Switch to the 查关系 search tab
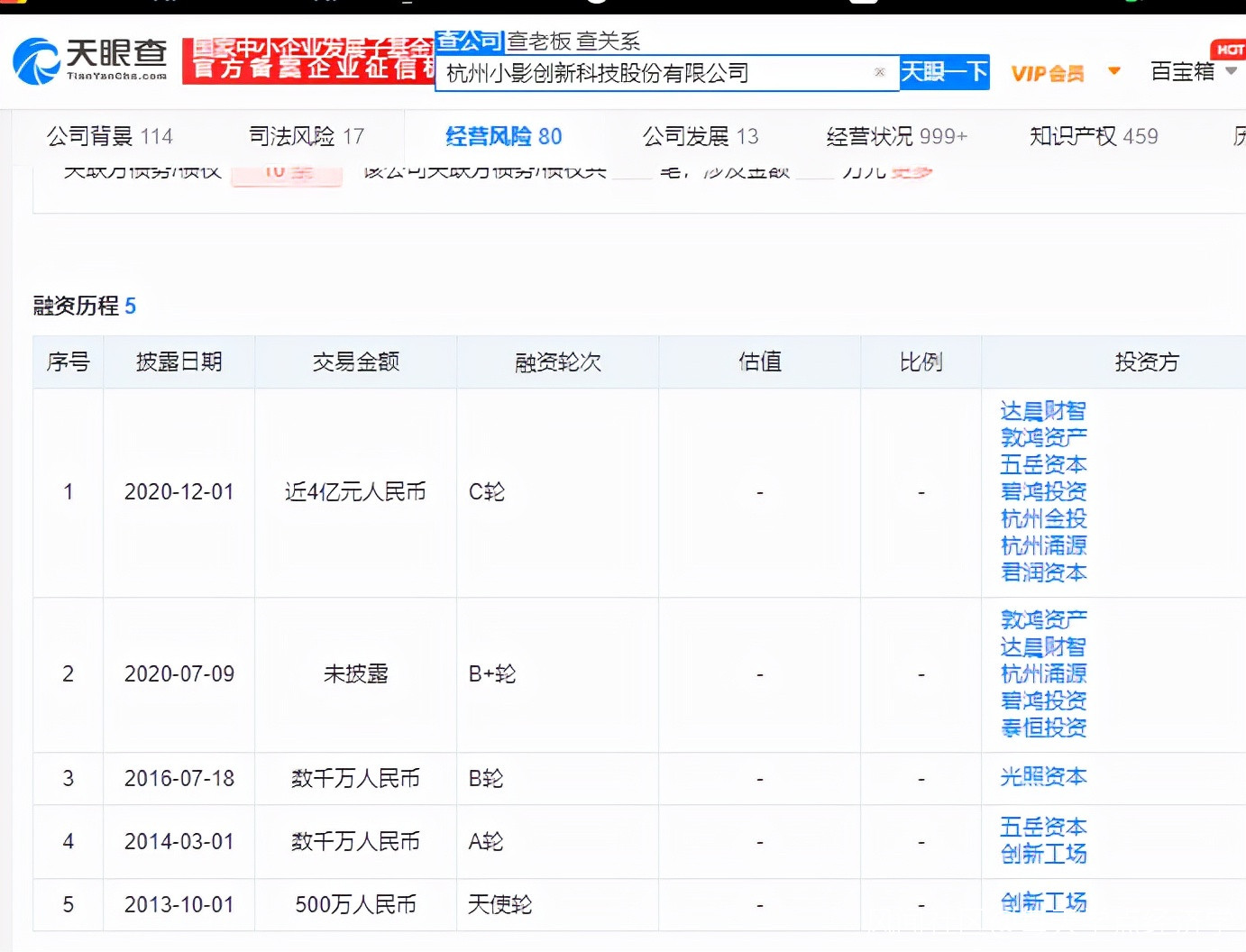Screen dimensions: 1246x952 pos(608,41)
